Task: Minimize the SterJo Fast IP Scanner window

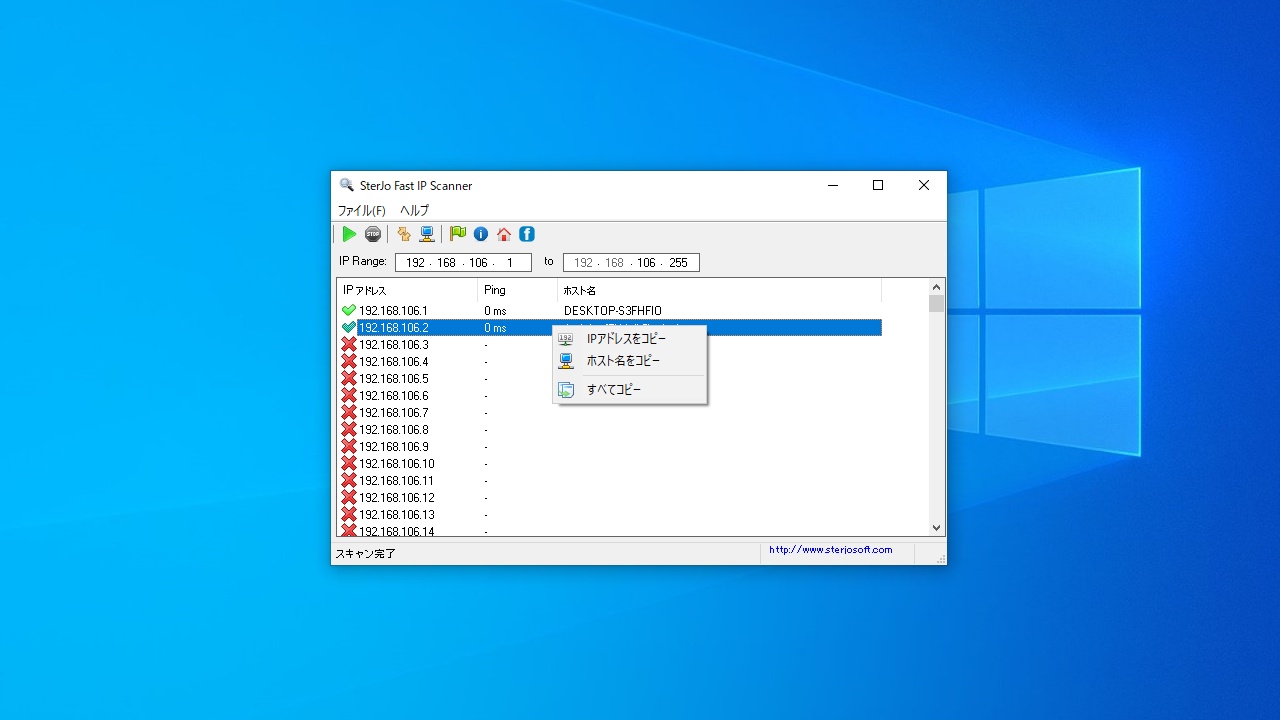Action: [x=833, y=185]
